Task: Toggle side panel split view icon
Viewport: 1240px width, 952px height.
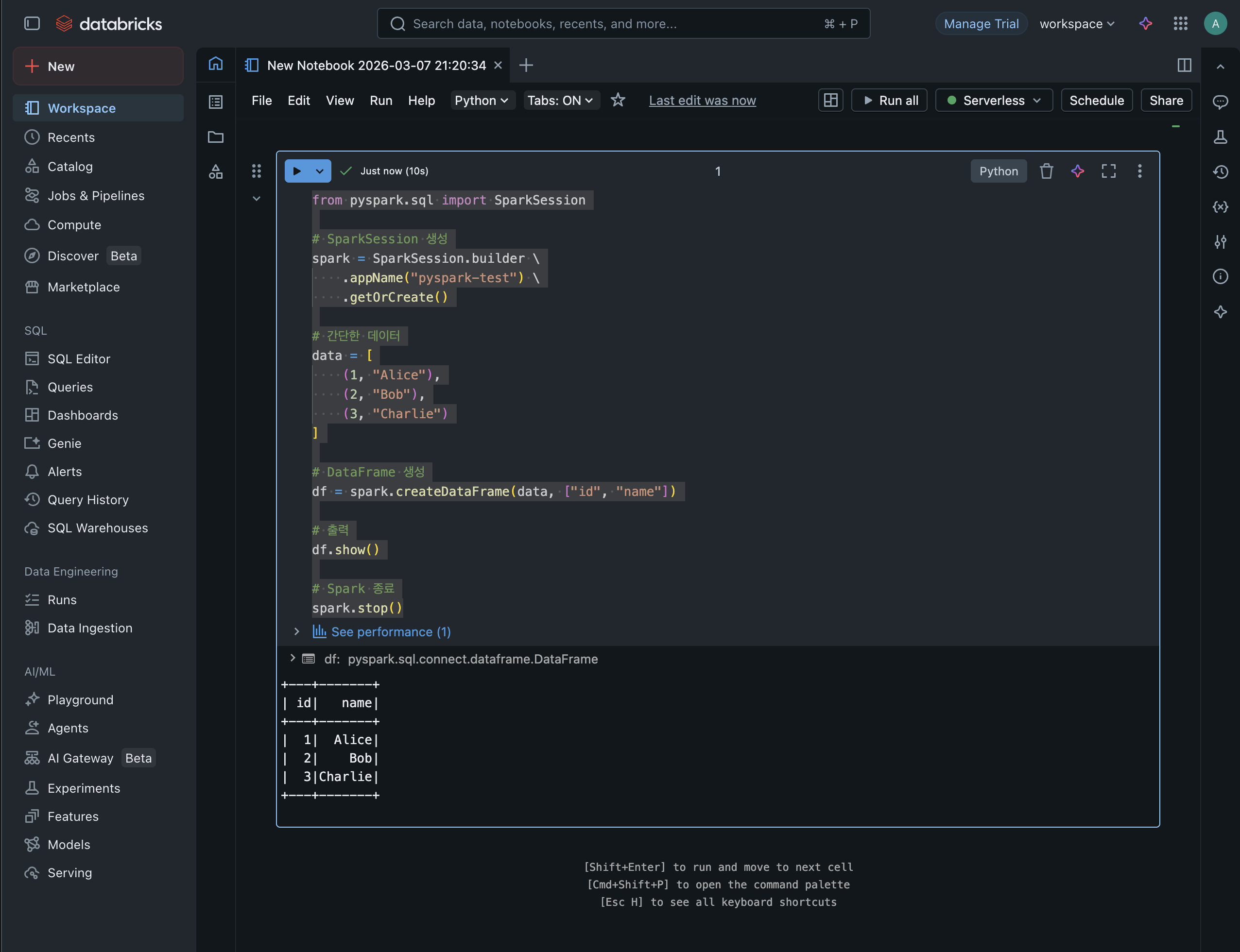Action: 1184,65
